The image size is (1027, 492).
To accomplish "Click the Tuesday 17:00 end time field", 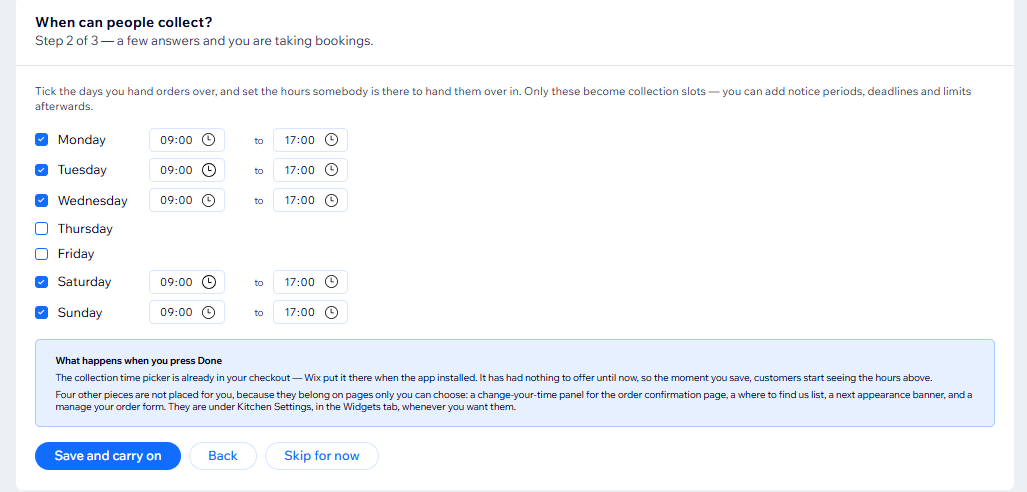I will (x=310, y=170).
